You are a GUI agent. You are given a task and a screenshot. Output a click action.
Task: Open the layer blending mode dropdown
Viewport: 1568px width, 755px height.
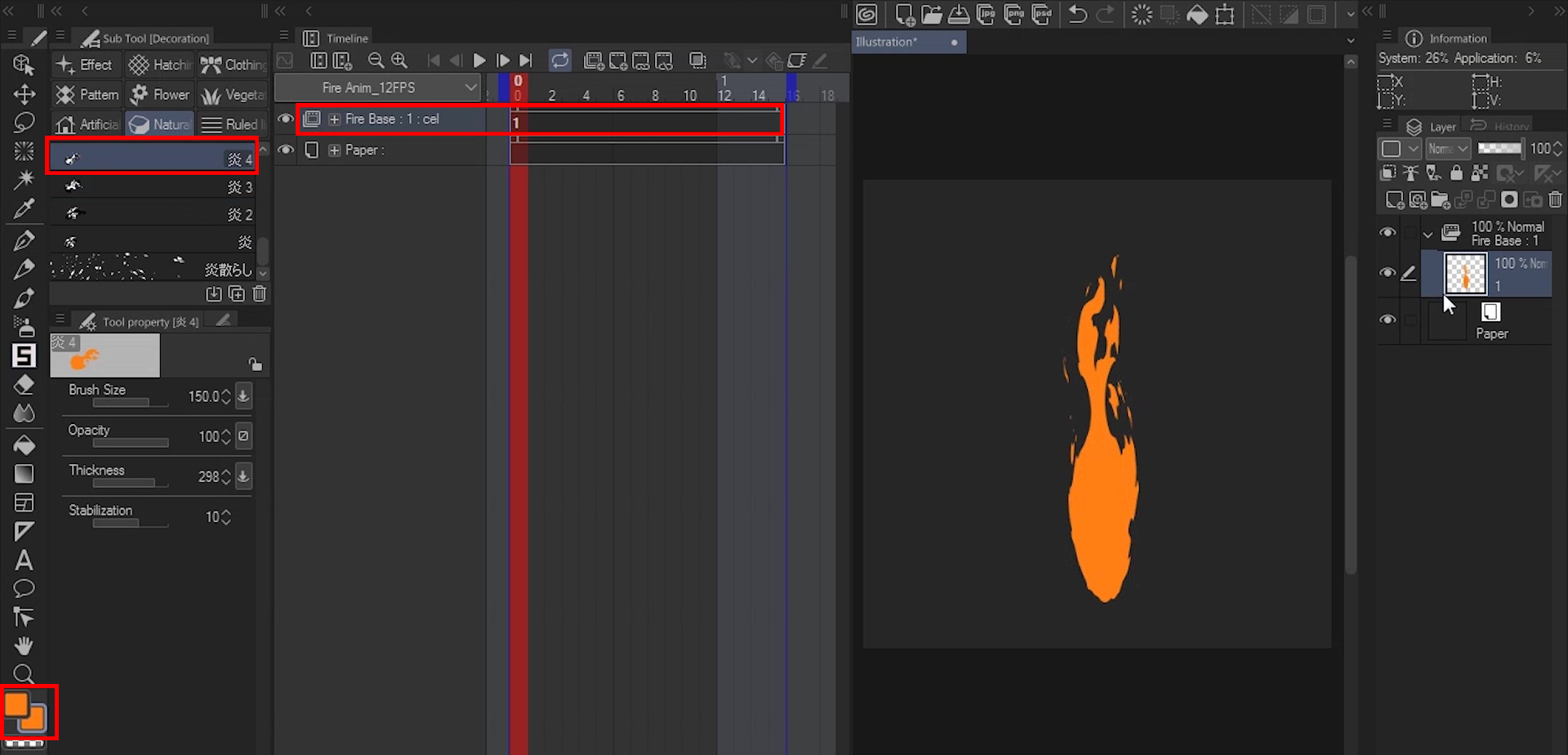[x=1448, y=149]
